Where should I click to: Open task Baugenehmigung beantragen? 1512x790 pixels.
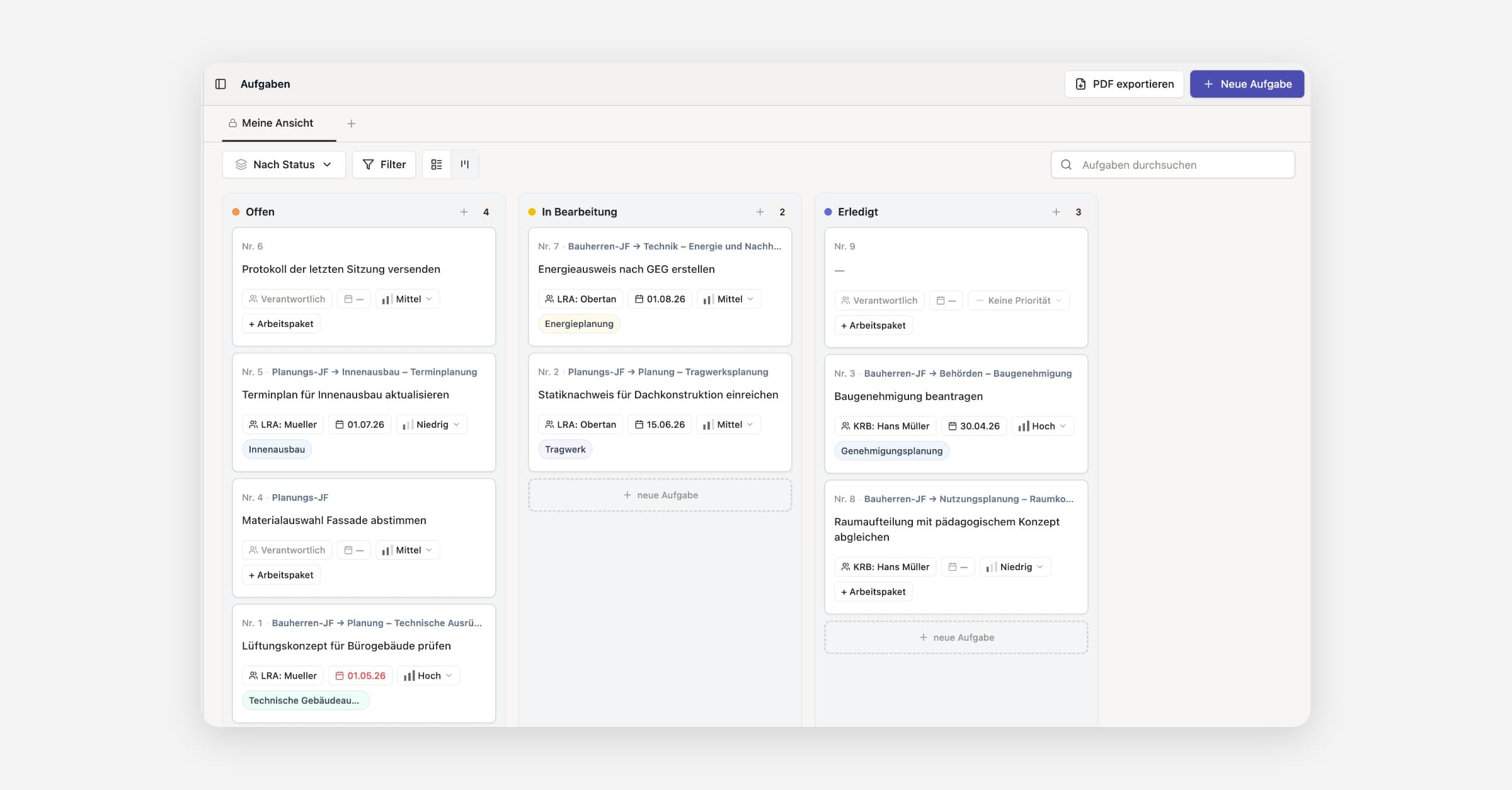coord(908,396)
